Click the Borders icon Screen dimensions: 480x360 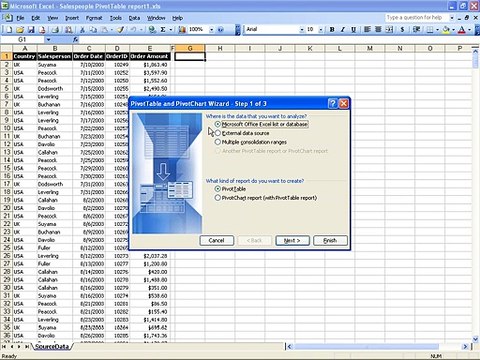point(430,30)
